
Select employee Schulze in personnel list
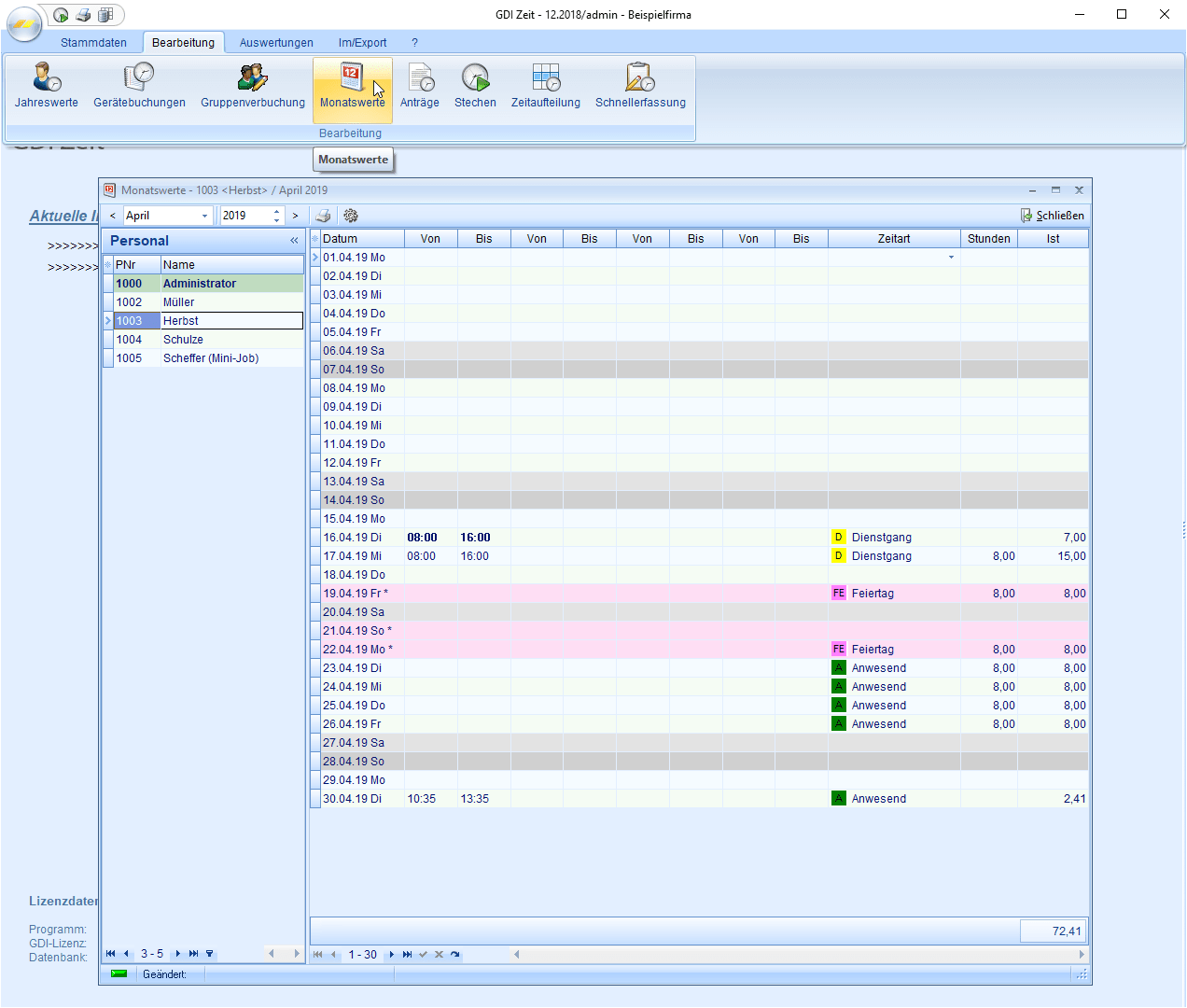tap(183, 340)
